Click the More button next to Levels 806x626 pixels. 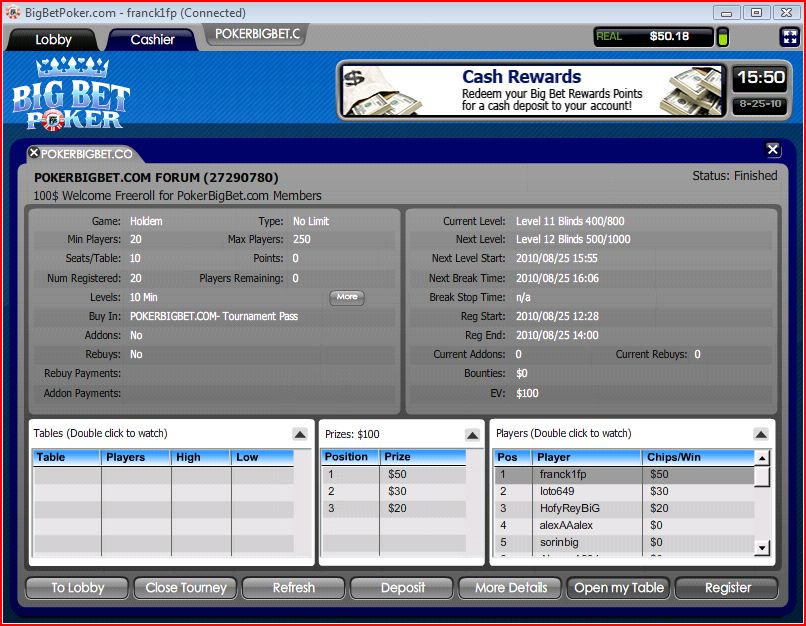pyautogui.click(x=347, y=297)
